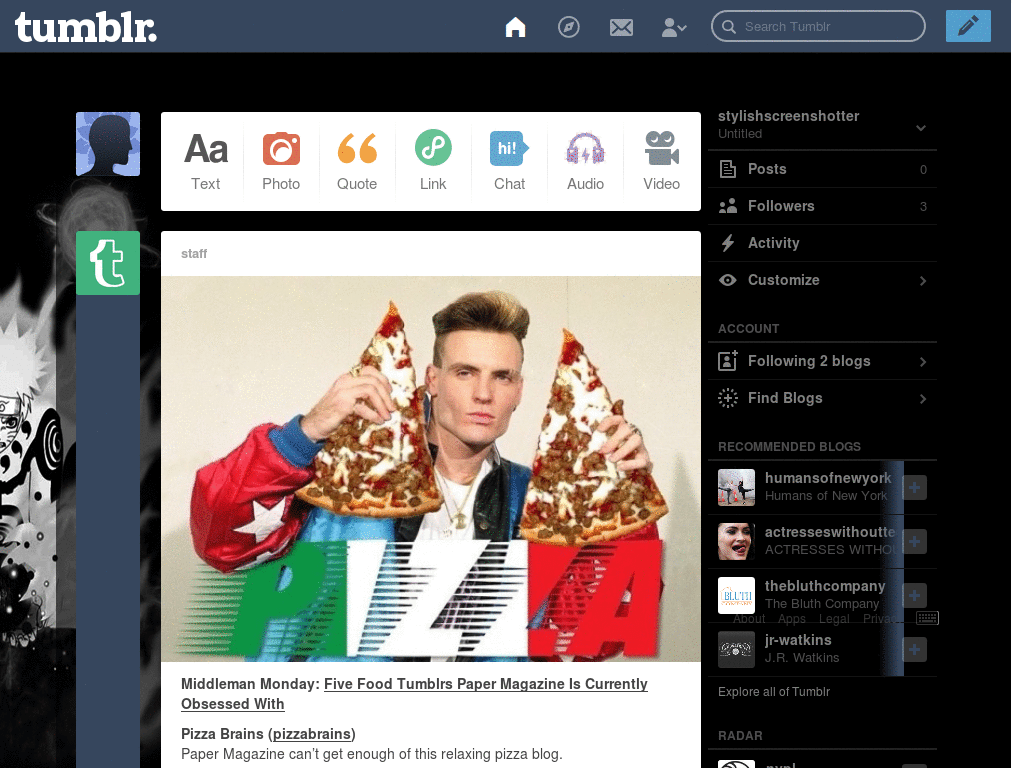
Task: Create a new Photo post
Action: (281, 161)
